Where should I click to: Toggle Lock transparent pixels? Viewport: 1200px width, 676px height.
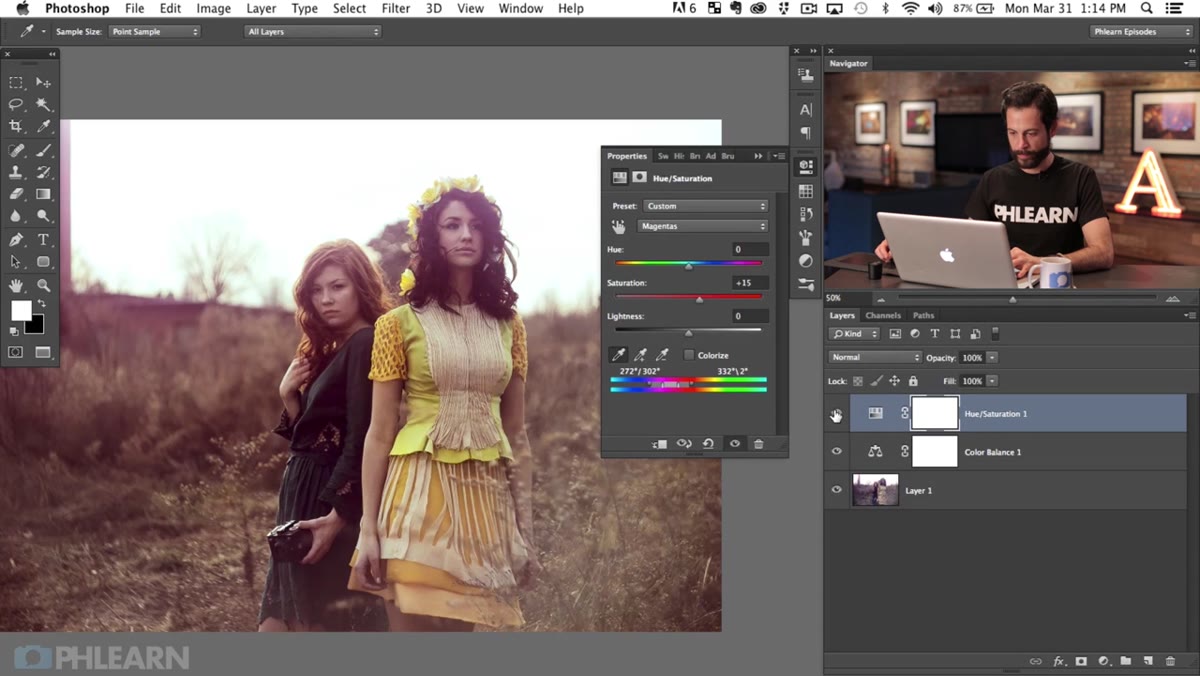coord(858,381)
